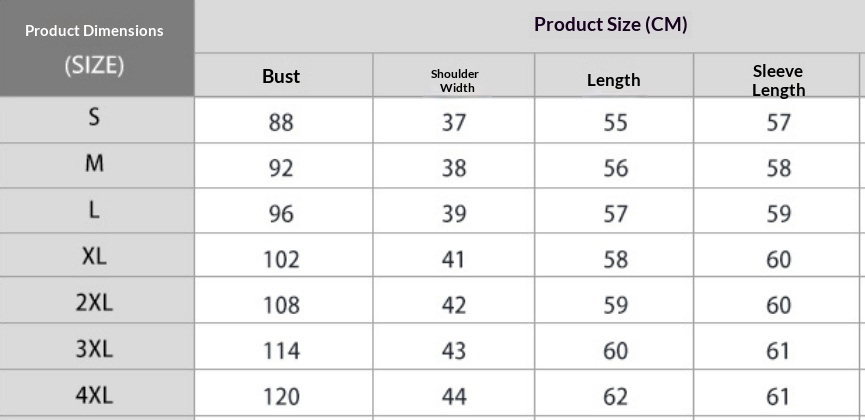
Task: Click shoulder width value 43 for size 3XL
Action: [x=454, y=351]
